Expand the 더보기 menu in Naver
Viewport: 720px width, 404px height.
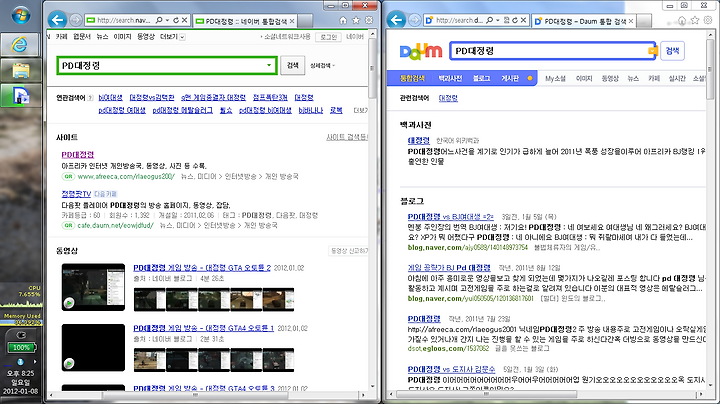173,37
